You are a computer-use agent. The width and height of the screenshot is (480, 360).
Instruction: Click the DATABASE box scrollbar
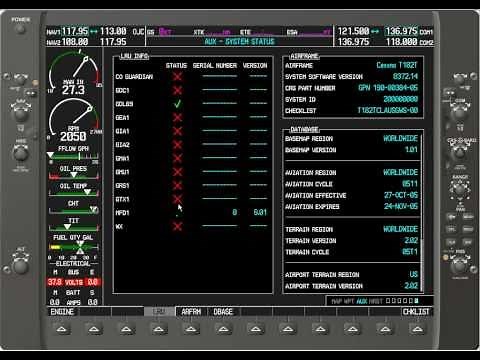(421, 212)
